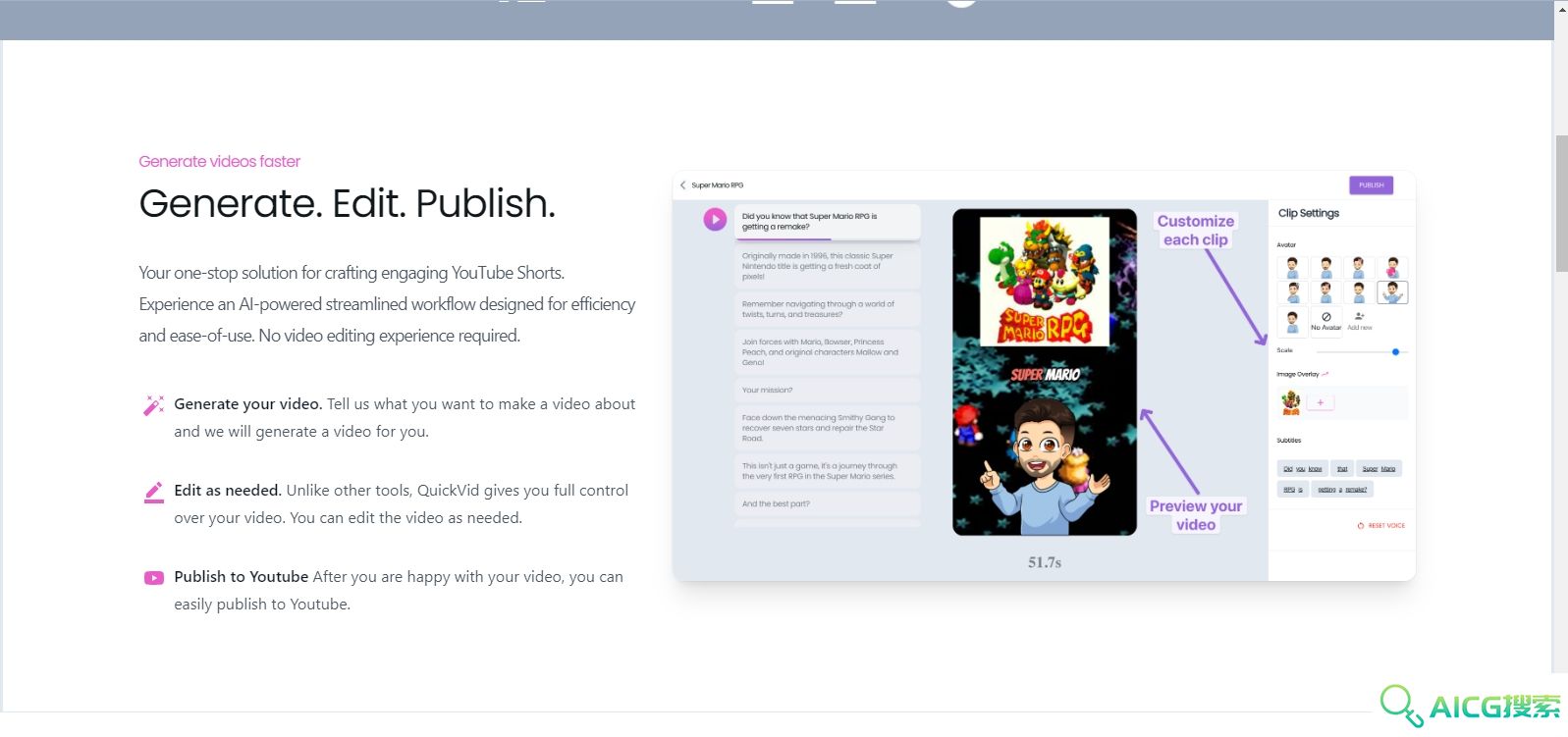
Task: Click the purple play button beside first clip
Action: coord(715,219)
